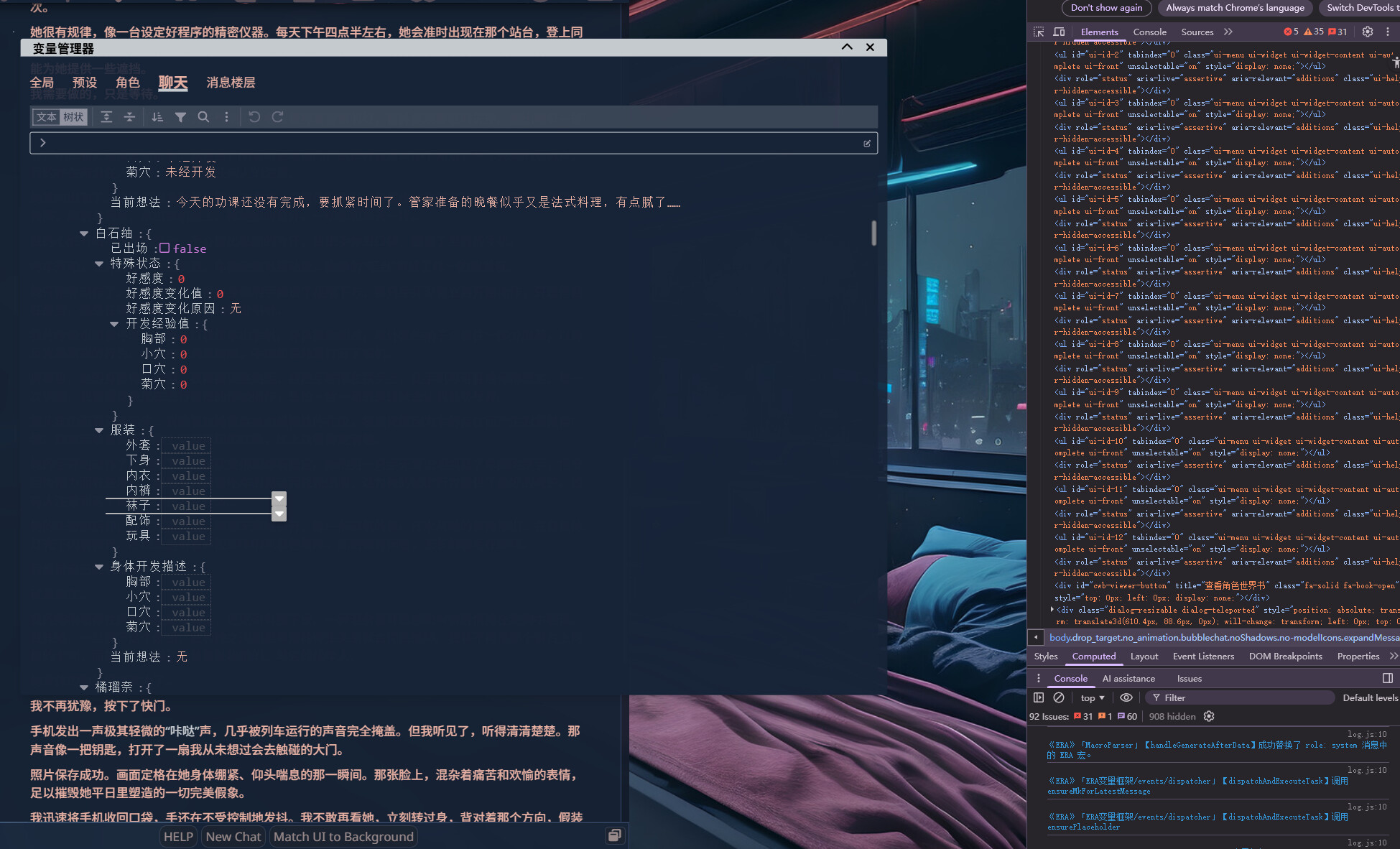
Task: Open the Elements panel tab in DevTools
Action: [x=1099, y=32]
